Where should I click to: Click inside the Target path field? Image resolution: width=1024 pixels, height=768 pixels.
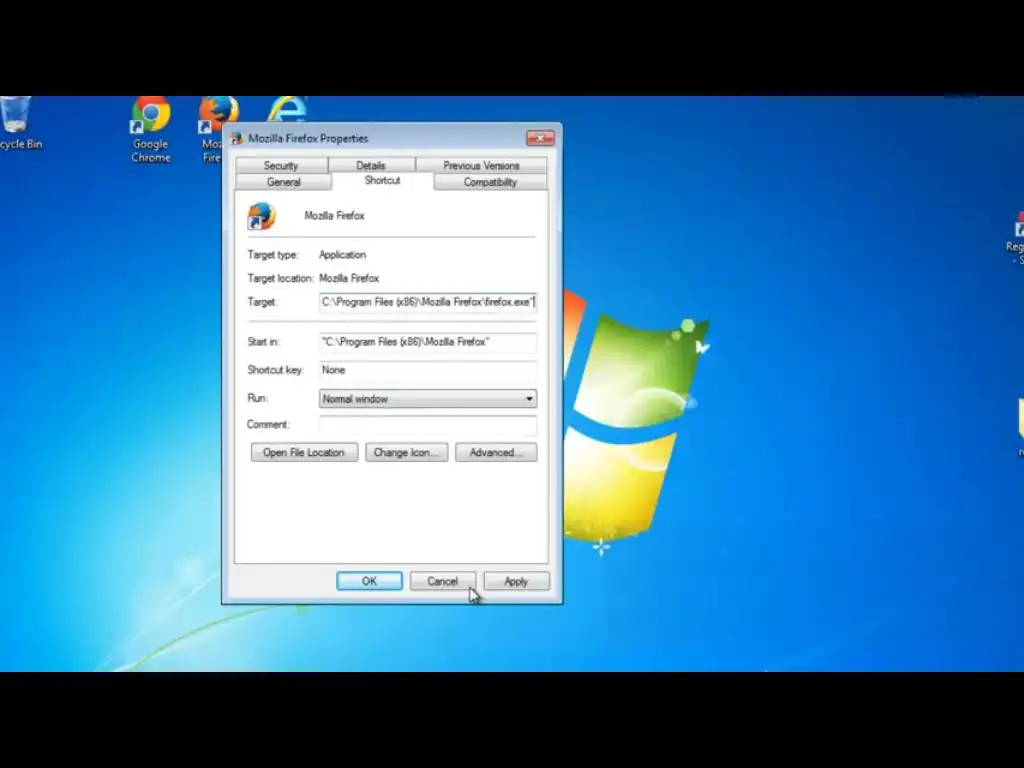coord(428,302)
